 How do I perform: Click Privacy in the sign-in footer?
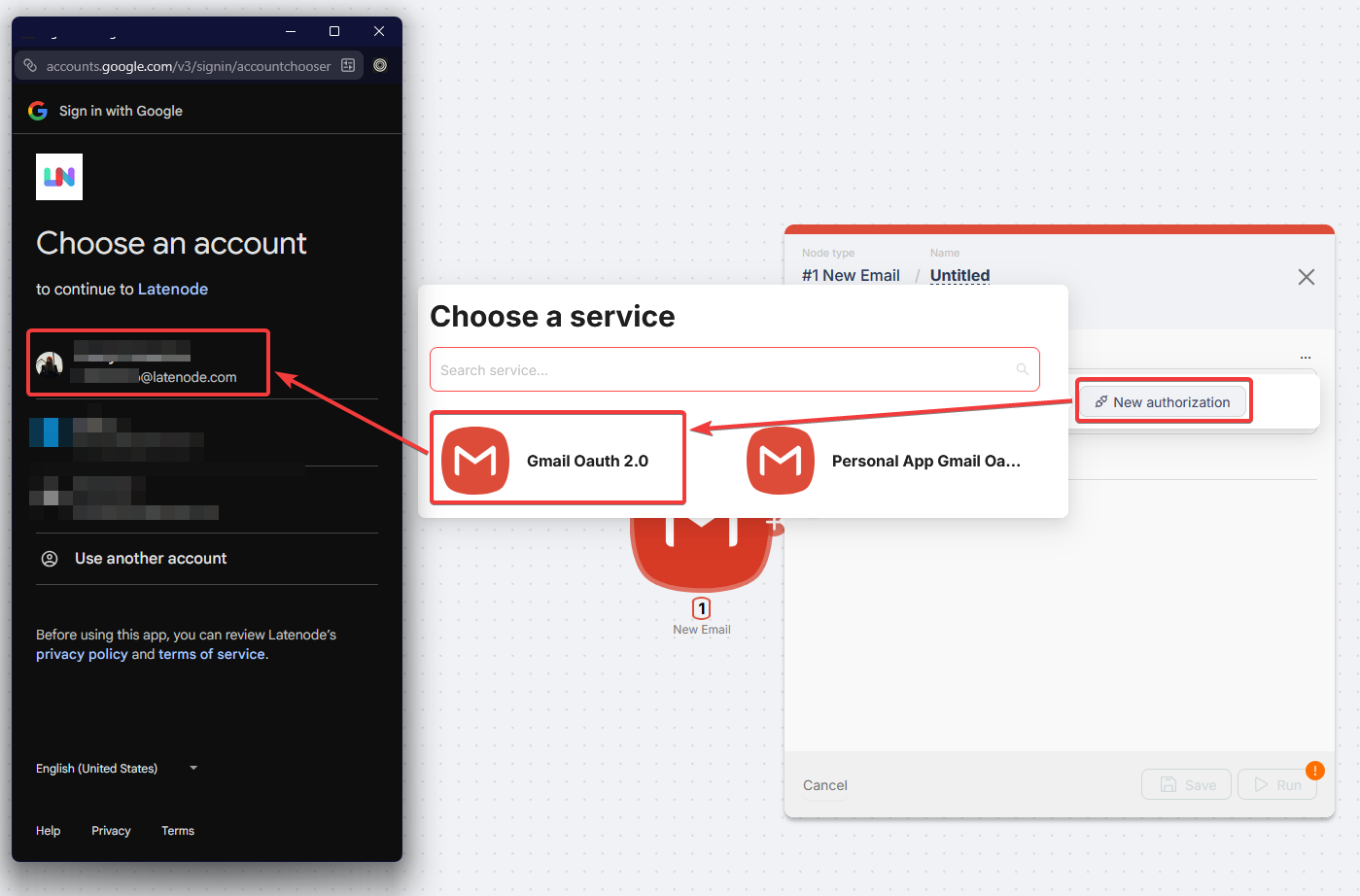point(110,830)
